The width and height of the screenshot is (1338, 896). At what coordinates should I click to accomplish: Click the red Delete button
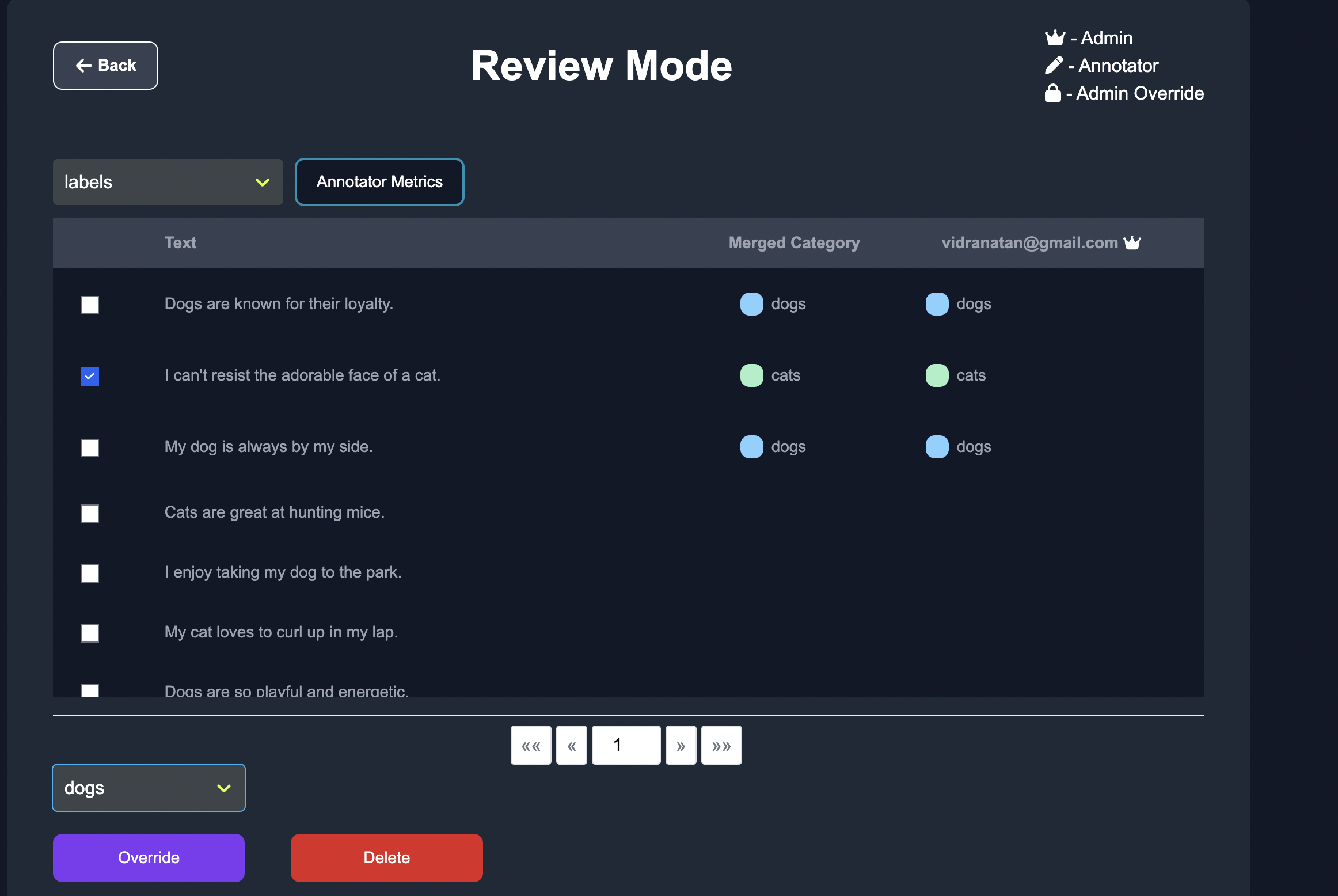click(386, 857)
